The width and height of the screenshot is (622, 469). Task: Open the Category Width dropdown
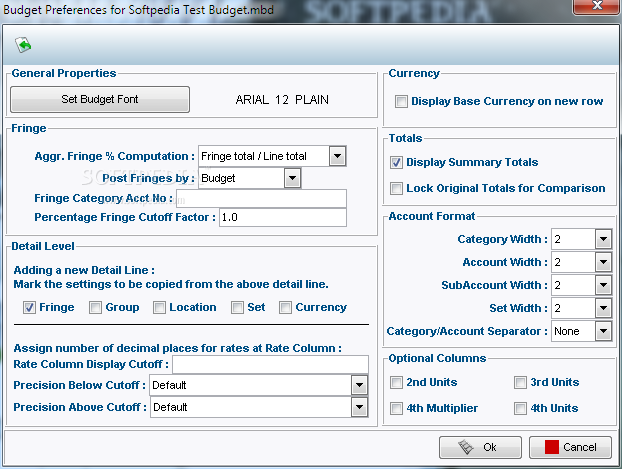coord(603,239)
